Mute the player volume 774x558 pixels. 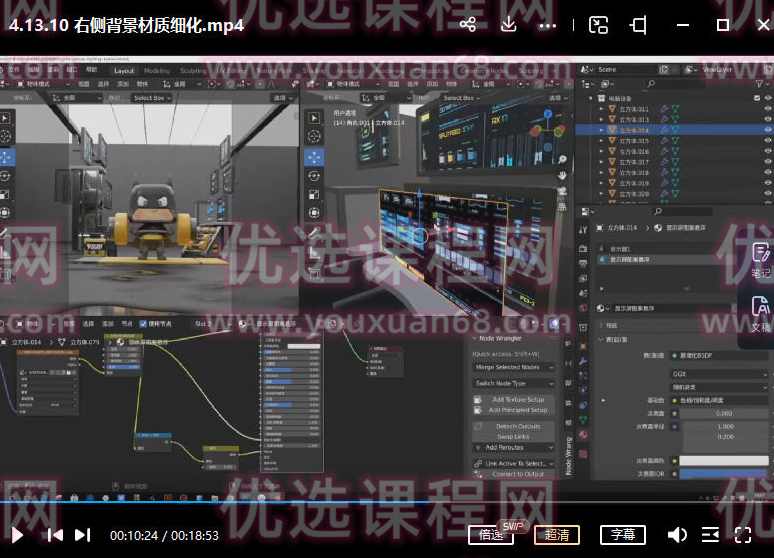tap(677, 535)
